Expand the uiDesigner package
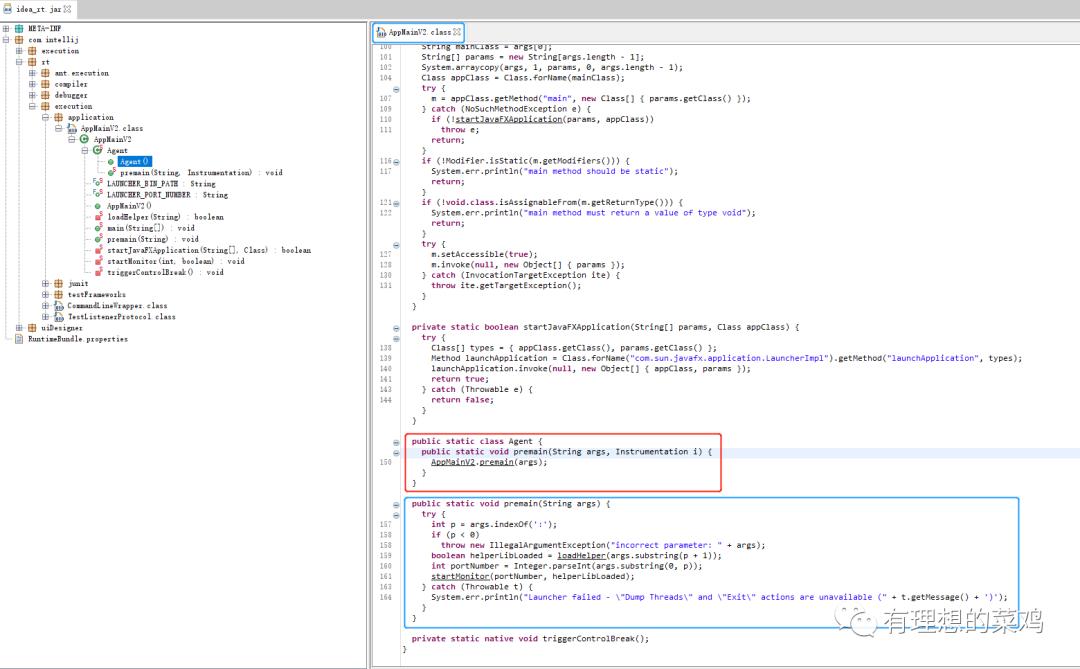Viewport: 1080px width, 669px height. click(19, 328)
